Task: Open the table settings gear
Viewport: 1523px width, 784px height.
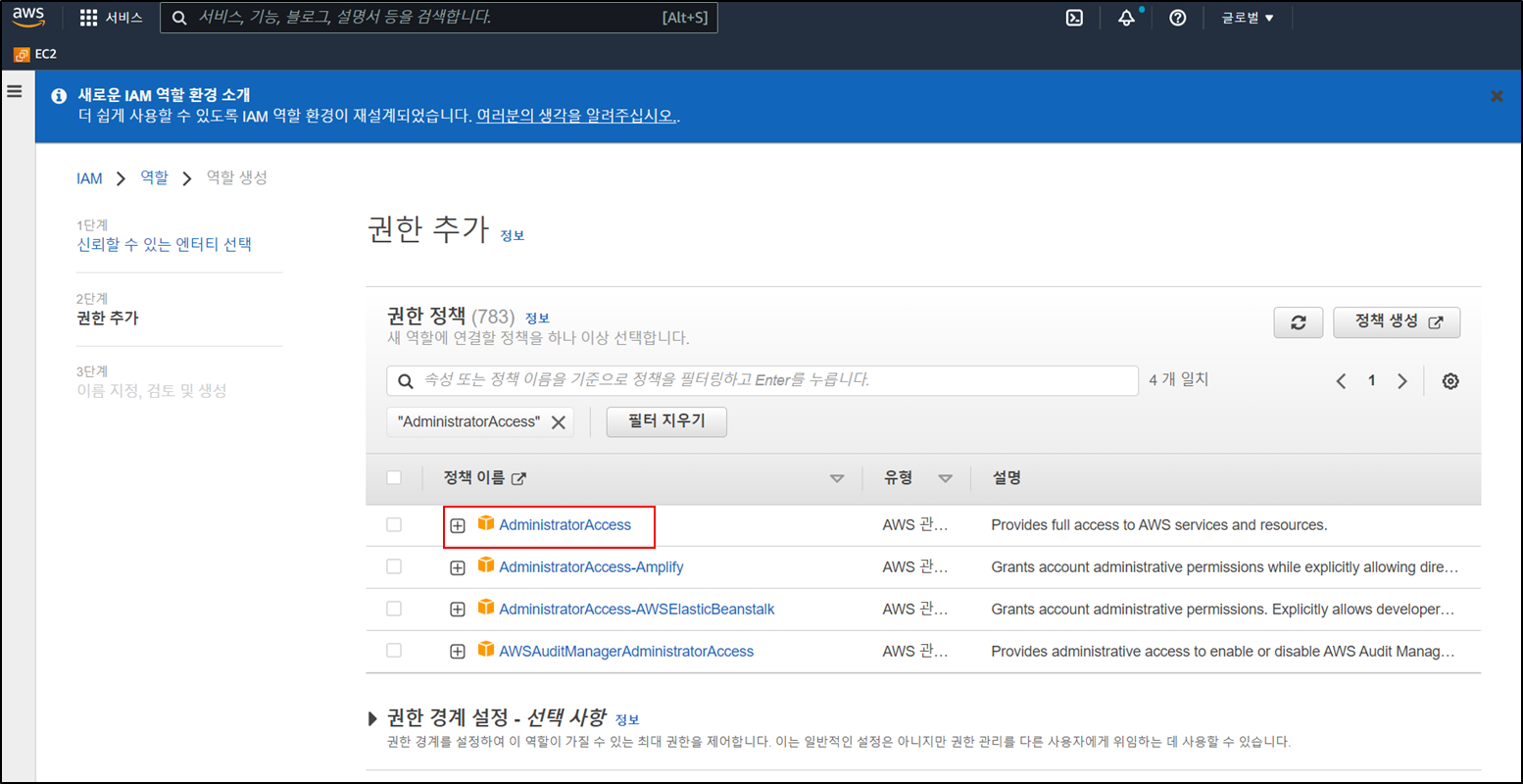Action: [1450, 381]
